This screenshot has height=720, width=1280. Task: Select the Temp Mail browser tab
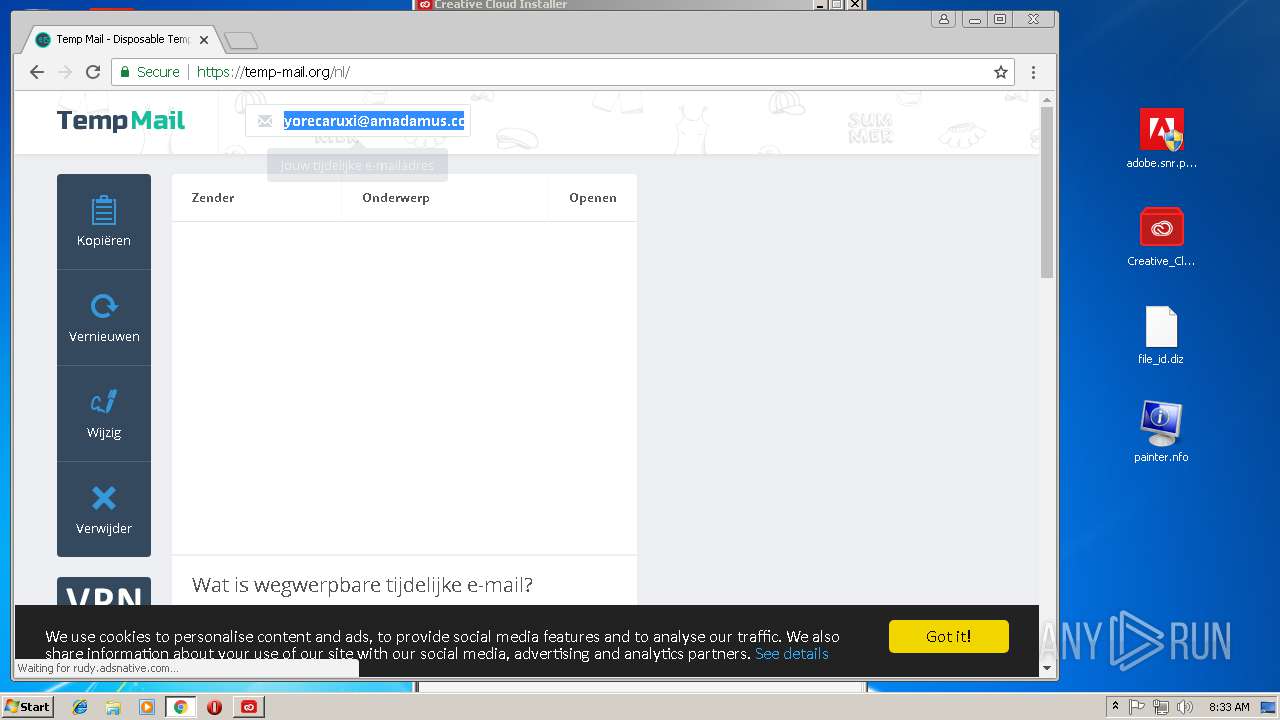point(120,40)
